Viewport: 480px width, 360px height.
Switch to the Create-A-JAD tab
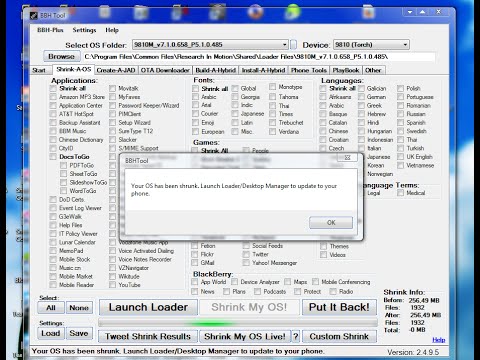click(x=116, y=70)
